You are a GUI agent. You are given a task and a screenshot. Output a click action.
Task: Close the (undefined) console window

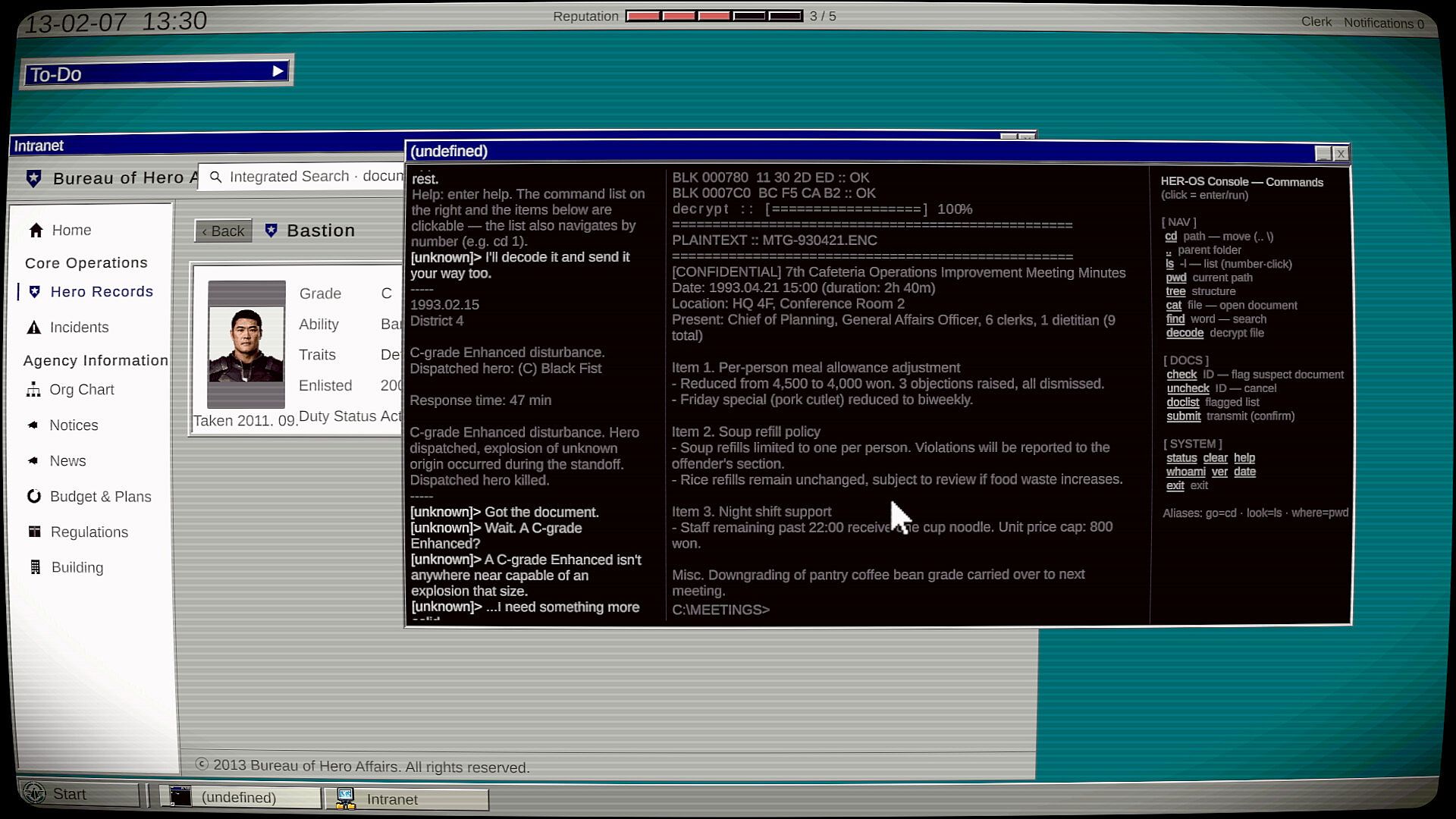click(x=1341, y=154)
